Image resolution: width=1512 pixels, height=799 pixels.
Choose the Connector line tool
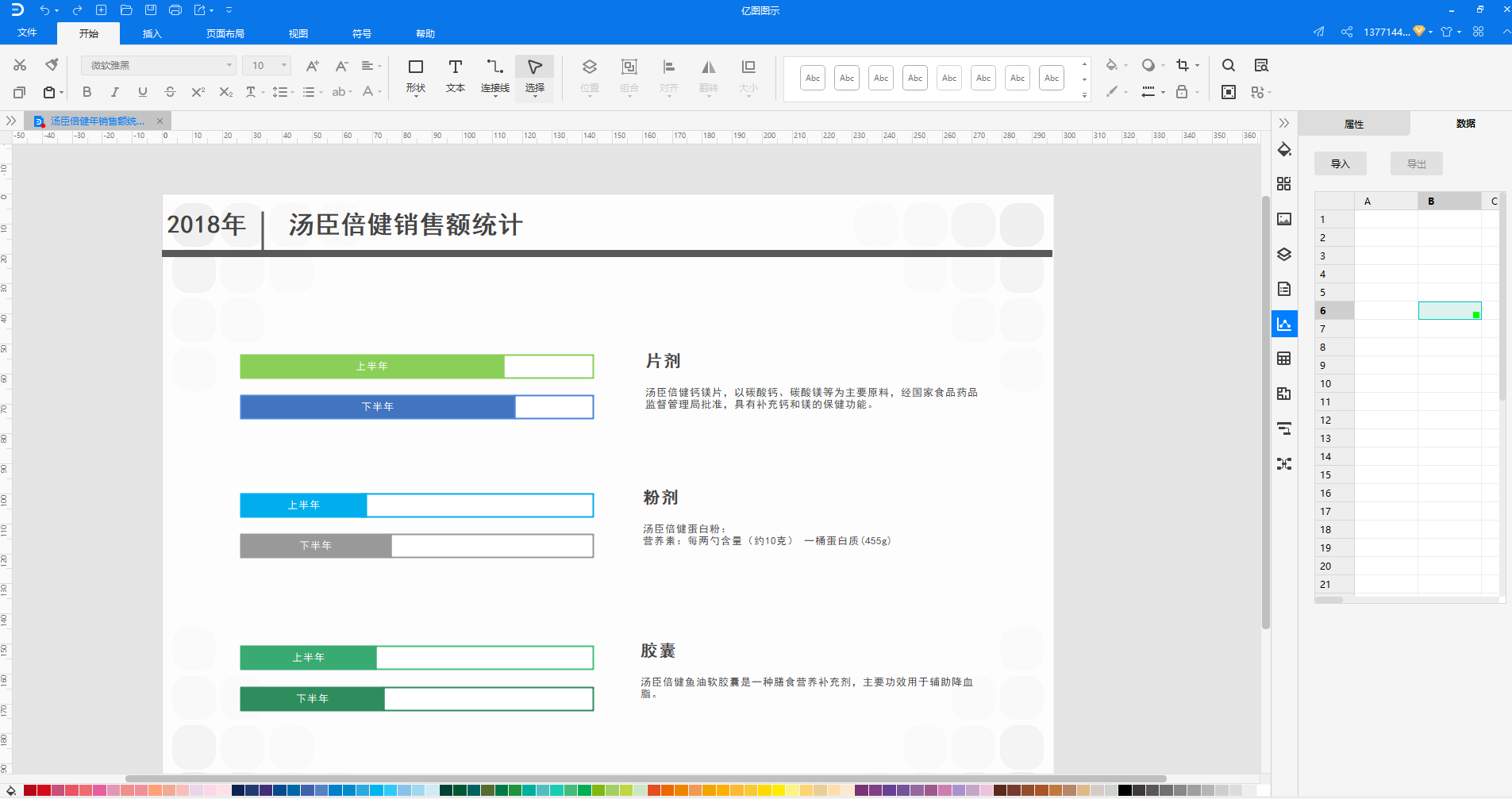coord(494,76)
